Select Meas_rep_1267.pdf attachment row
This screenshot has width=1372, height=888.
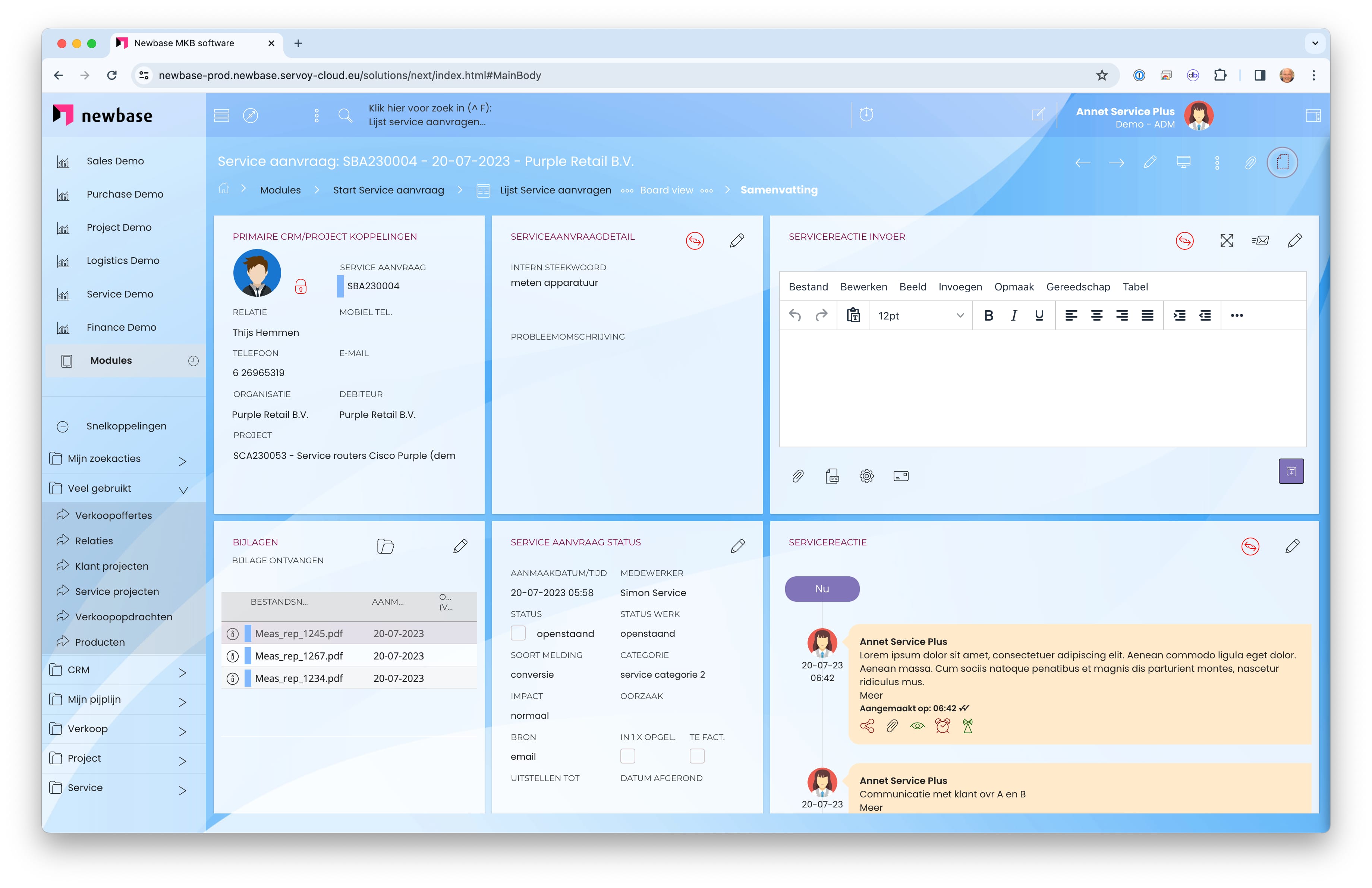(x=299, y=656)
